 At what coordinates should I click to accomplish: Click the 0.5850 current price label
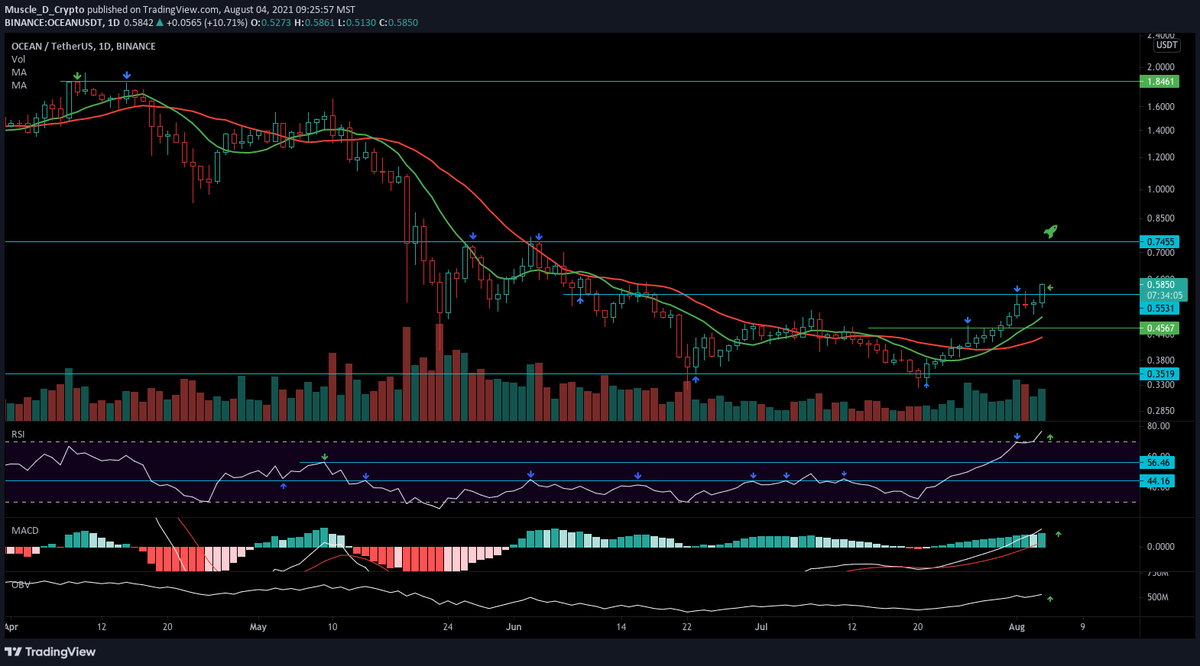point(1162,284)
